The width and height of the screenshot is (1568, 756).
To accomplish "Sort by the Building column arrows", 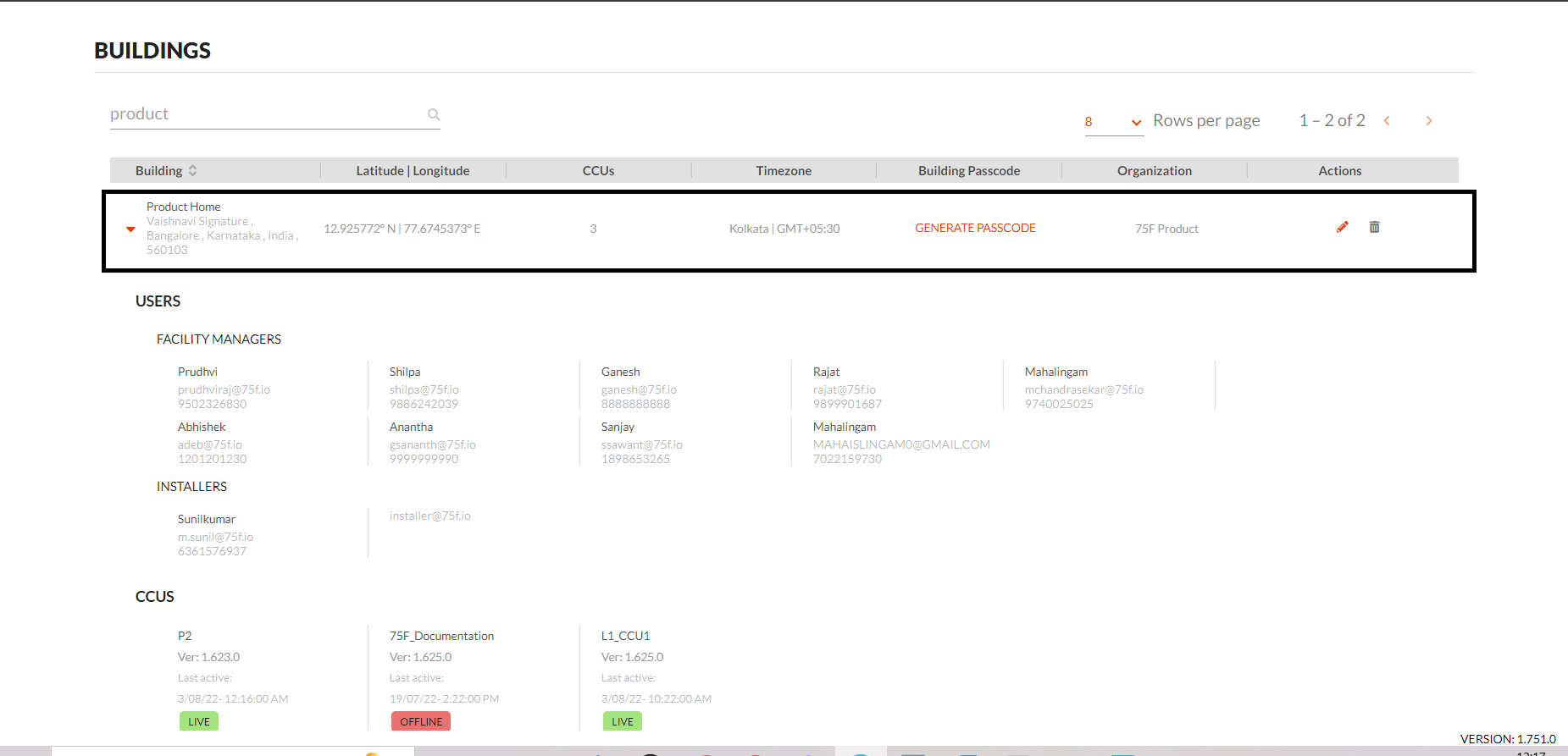I will (193, 170).
